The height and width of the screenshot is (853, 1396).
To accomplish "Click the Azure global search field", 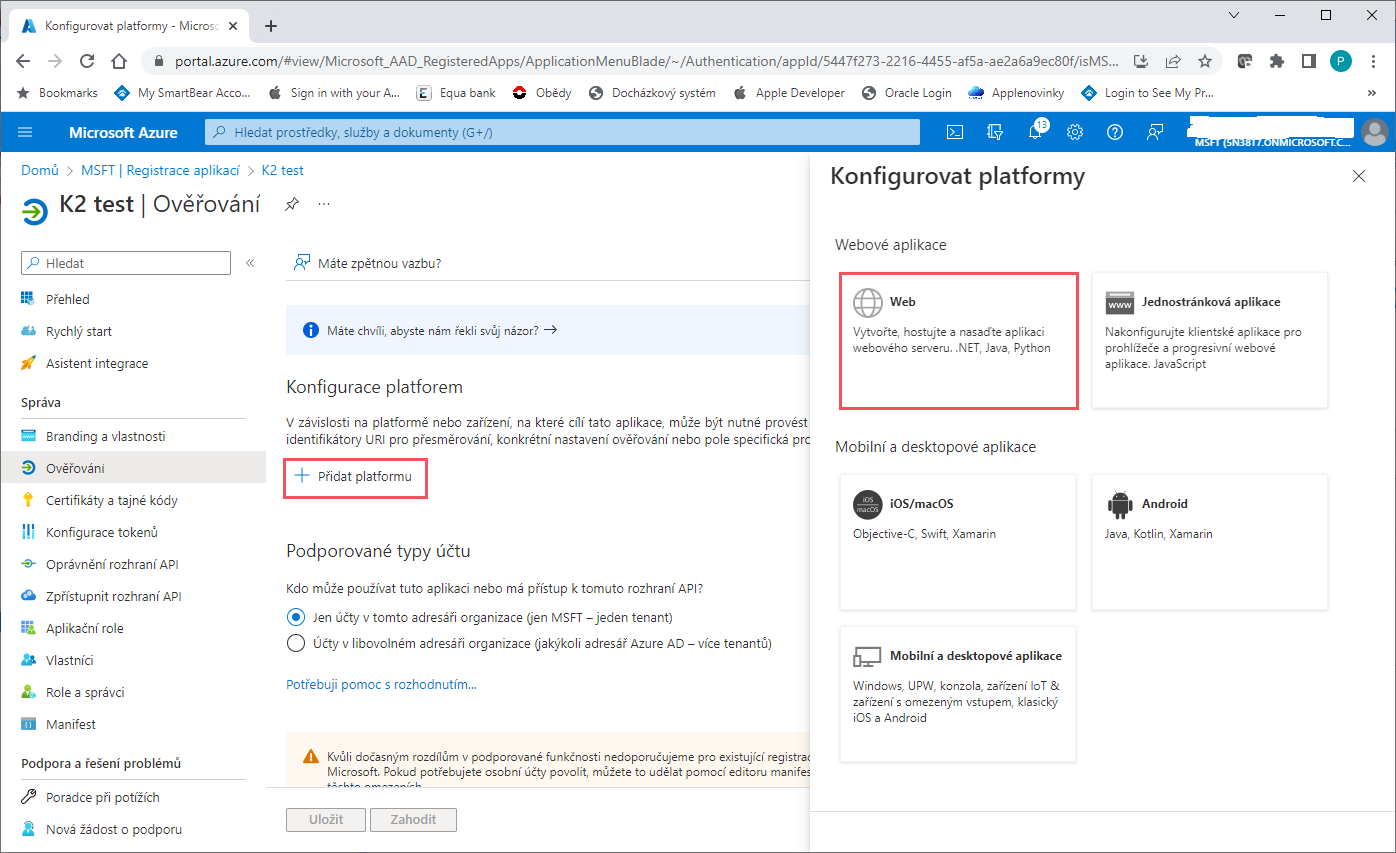I will tap(562, 132).
